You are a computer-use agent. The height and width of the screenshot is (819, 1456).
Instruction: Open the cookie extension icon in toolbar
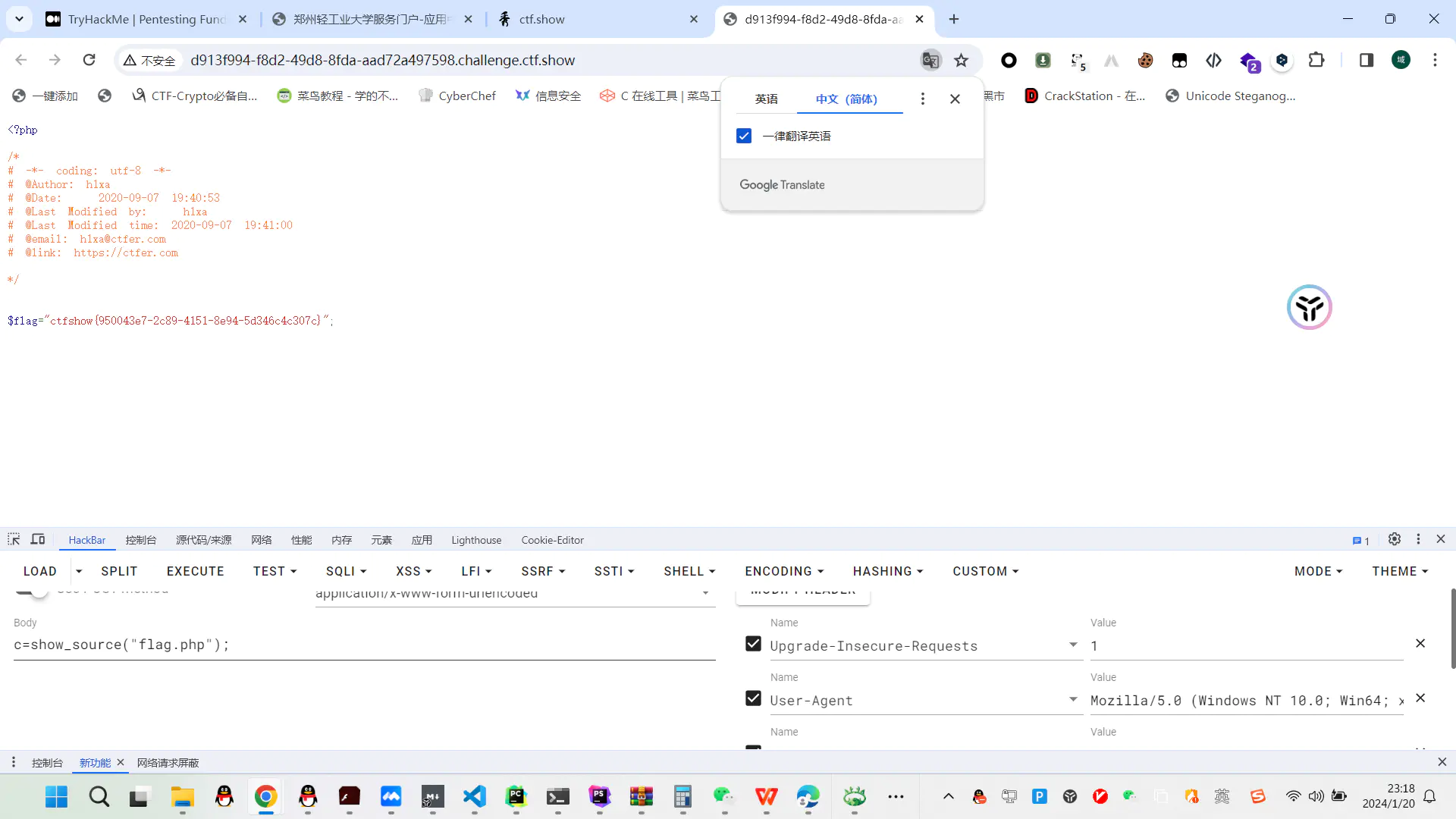coord(1145,60)
